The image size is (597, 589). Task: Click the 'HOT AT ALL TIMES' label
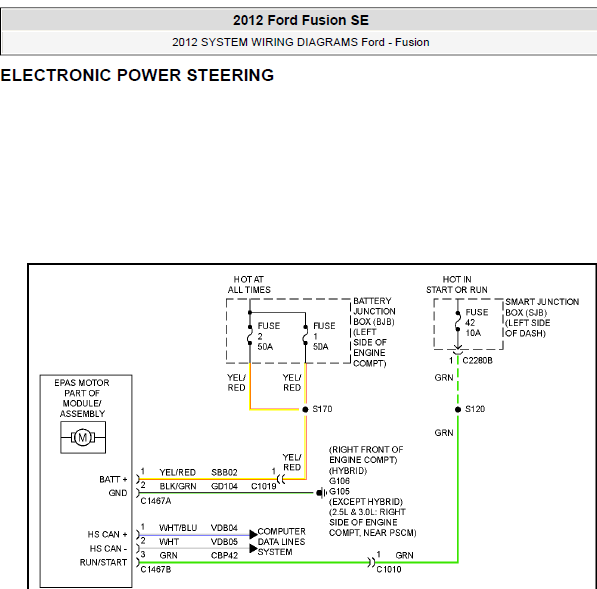[x=249, y=284]
